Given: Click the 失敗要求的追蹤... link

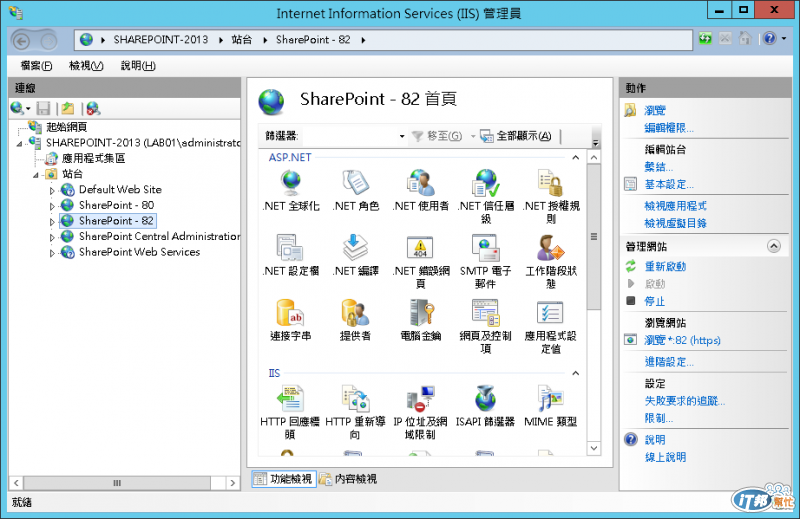Looking at the screenshot, I should [x=685, y=401].
